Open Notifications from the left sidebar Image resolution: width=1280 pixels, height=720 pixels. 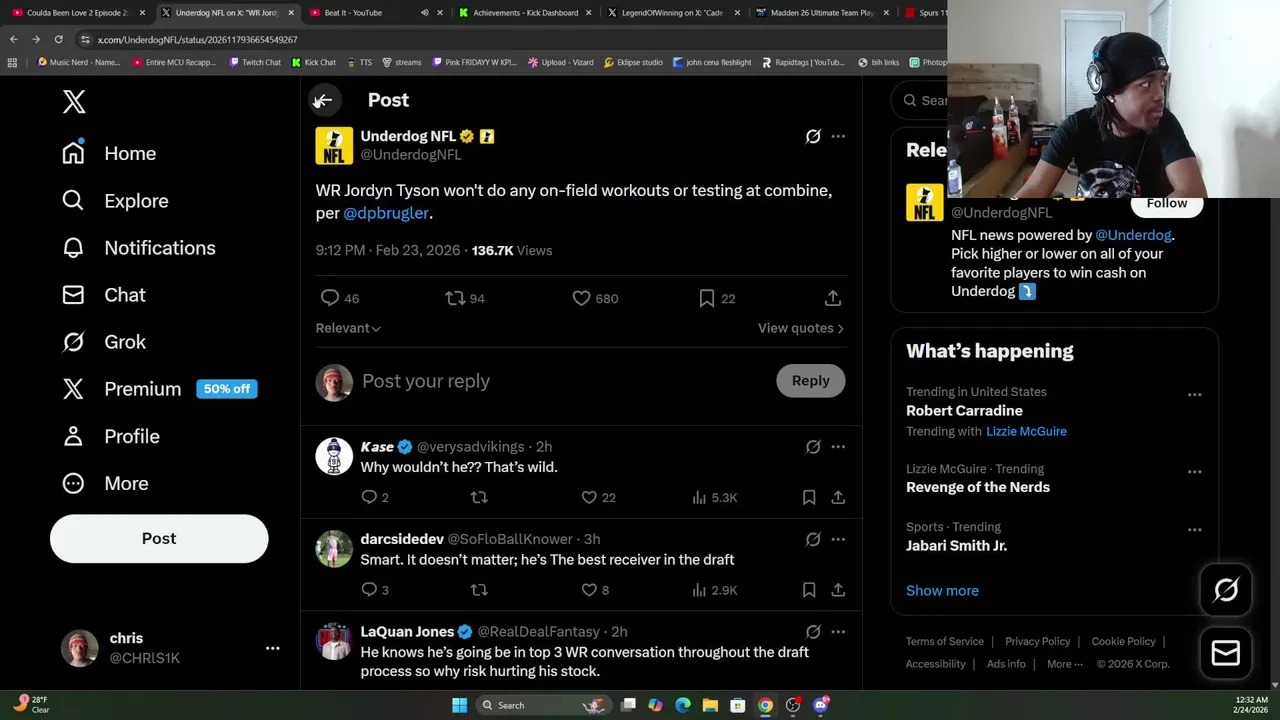(x=138, y=248)
